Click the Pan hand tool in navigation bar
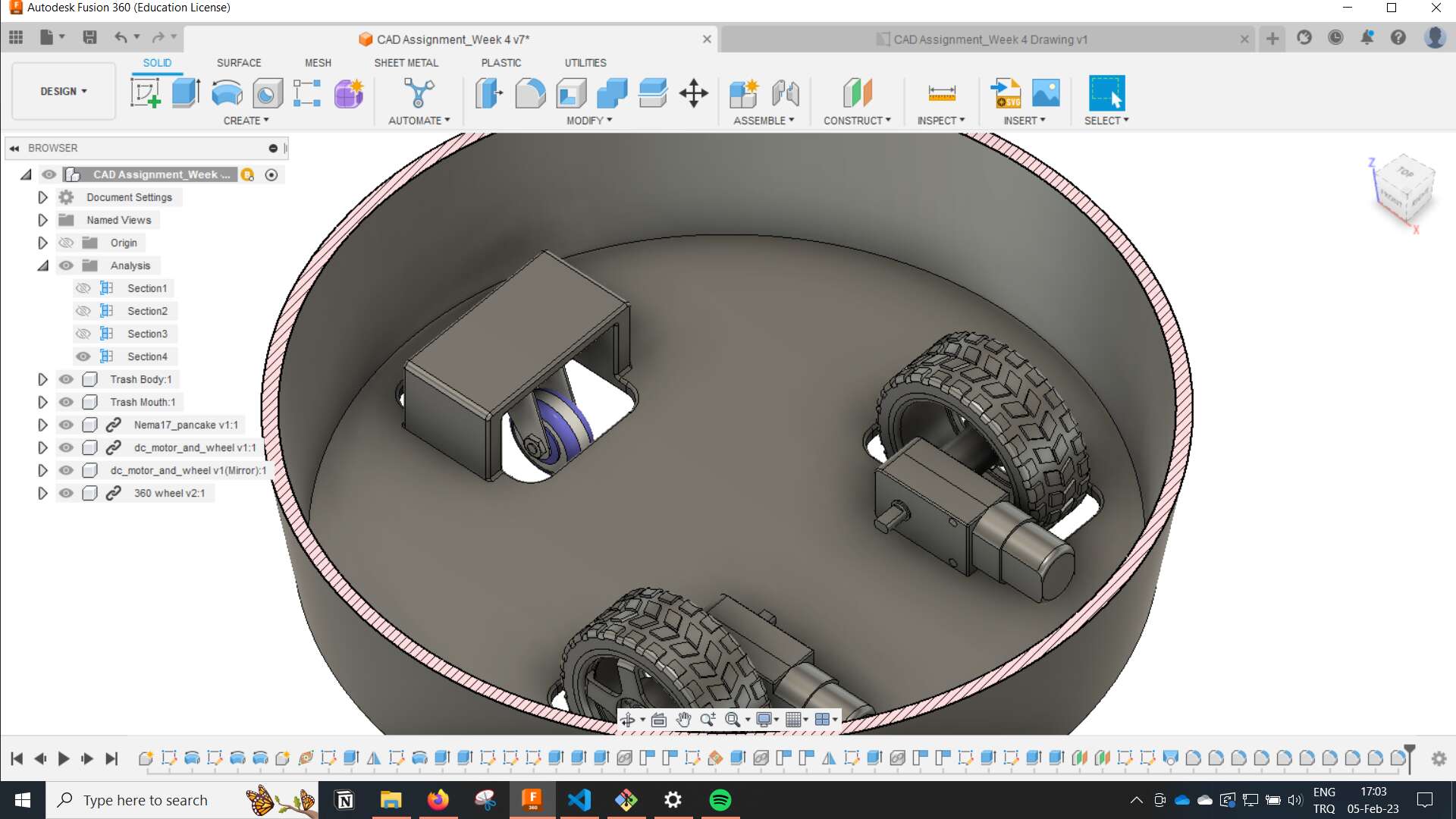The width and height of the screenshot is (1456, 819). [x=683, y=720]
